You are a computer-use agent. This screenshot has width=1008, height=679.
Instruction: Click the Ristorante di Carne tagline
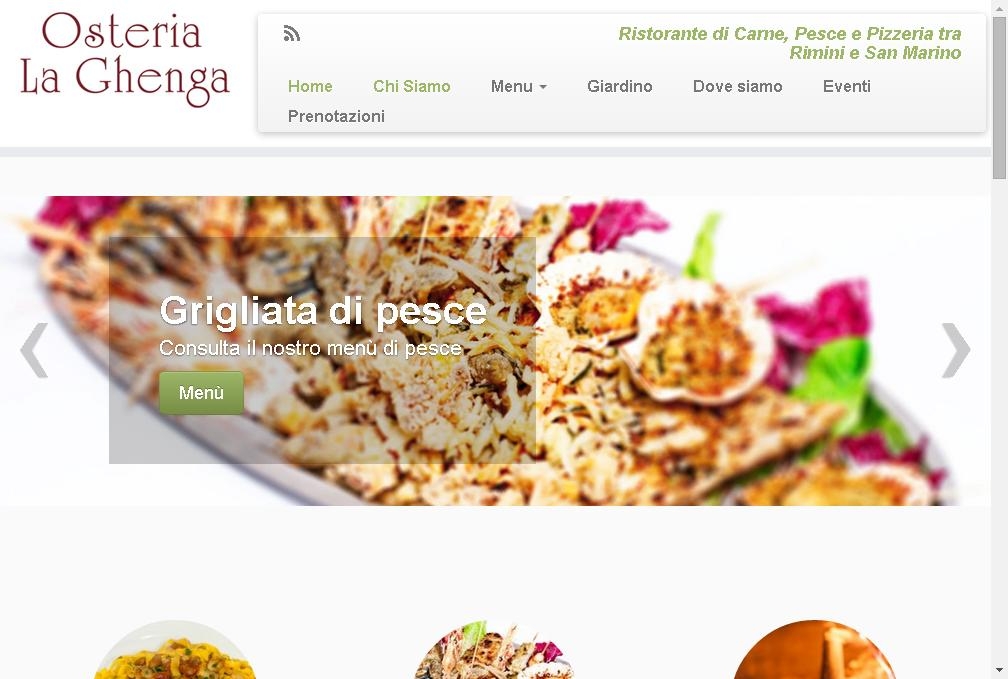(x=789, y=43)
